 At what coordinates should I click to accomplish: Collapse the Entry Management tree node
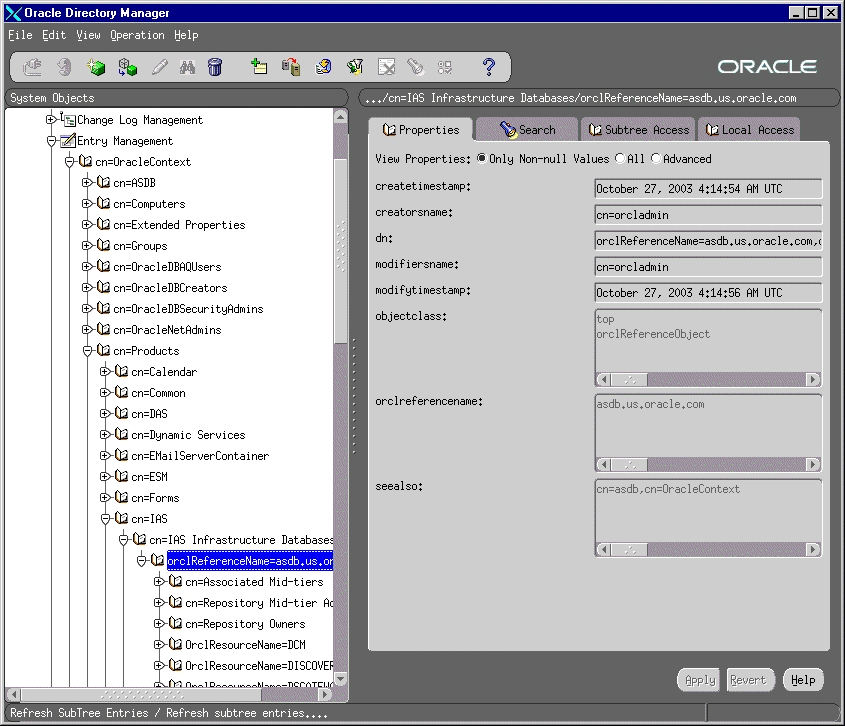pyautogui.click(x=51, y=141)
